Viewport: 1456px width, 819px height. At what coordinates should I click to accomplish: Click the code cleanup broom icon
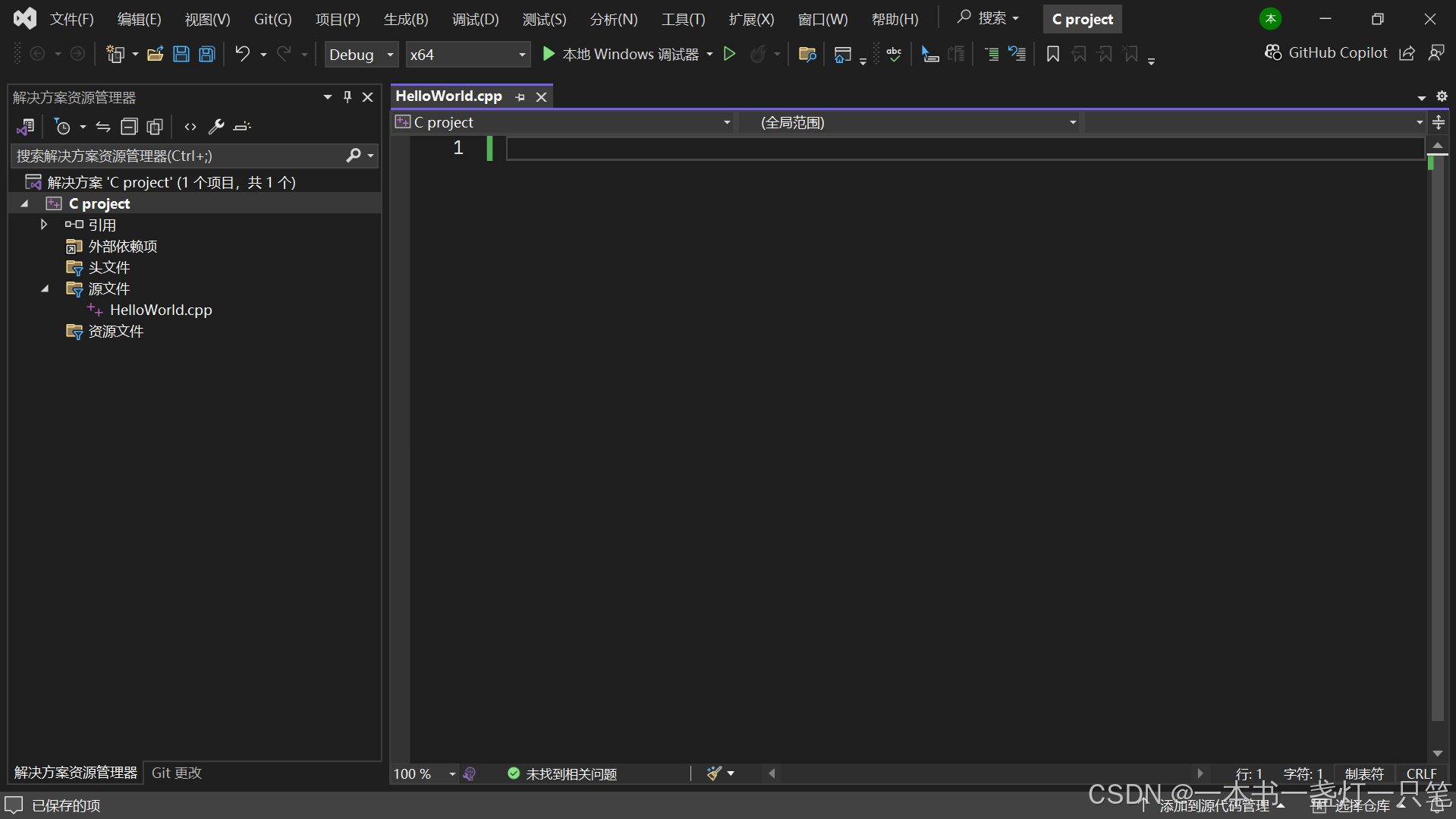click(714, 773)
